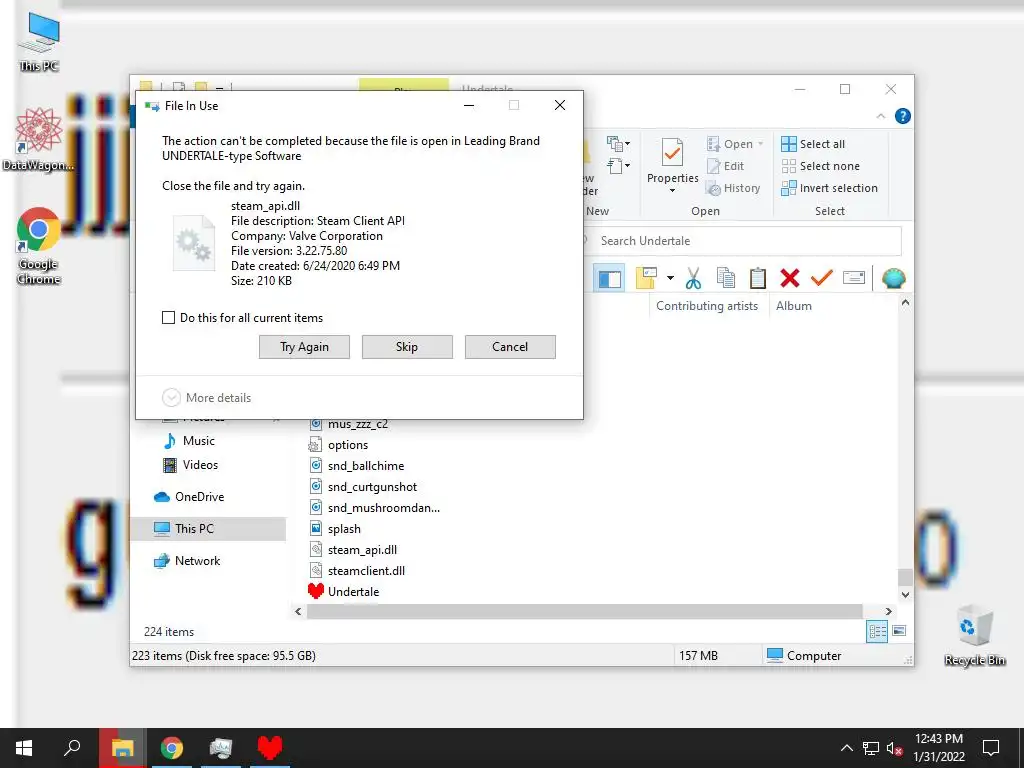Click Select all in the ribbon
The height and width of the screenshot is (768, 1024).
point(813,144)
